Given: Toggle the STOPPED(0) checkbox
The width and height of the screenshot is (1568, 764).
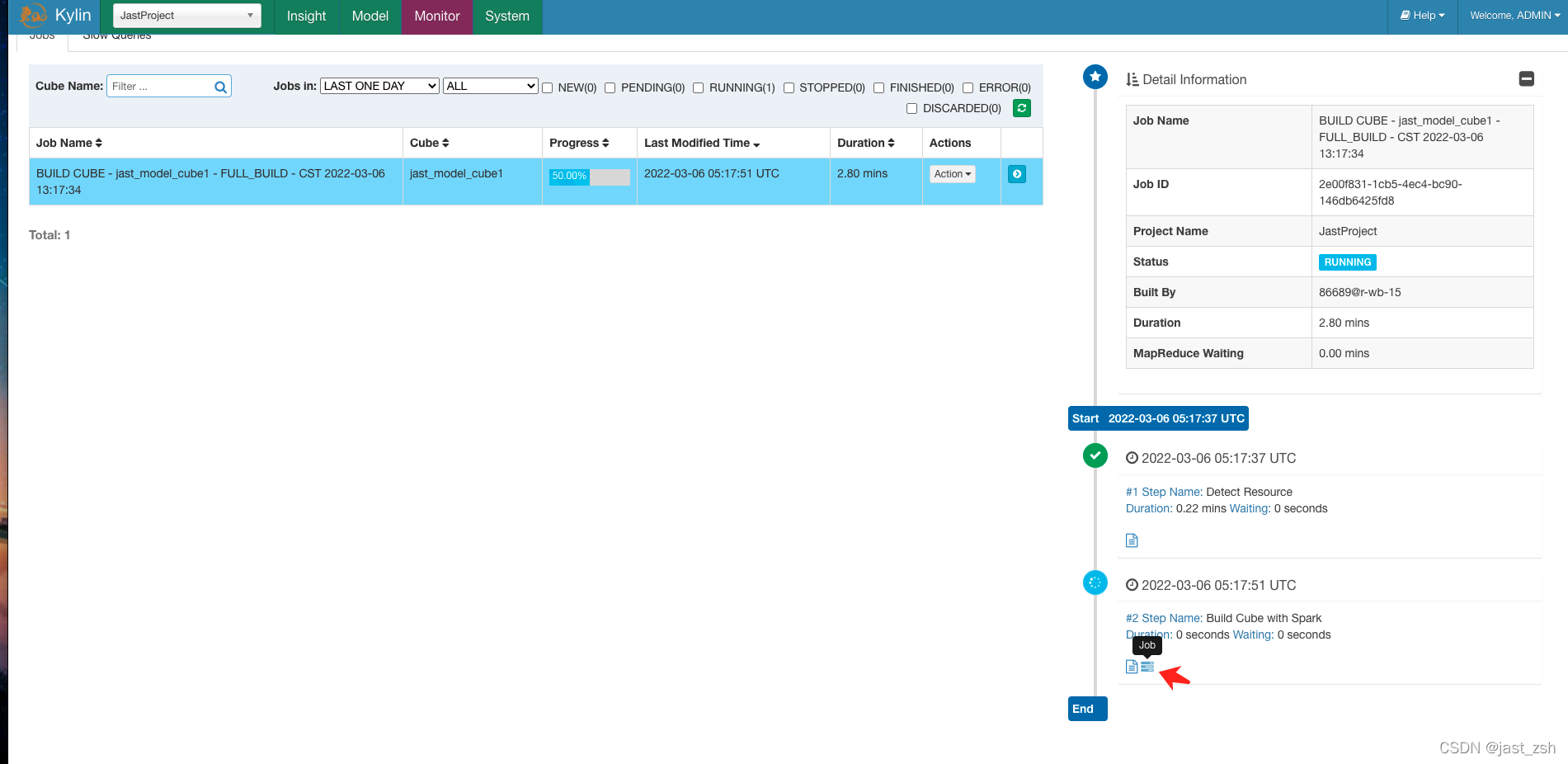Looking at the screenshot, I should (x=789, y=88).
